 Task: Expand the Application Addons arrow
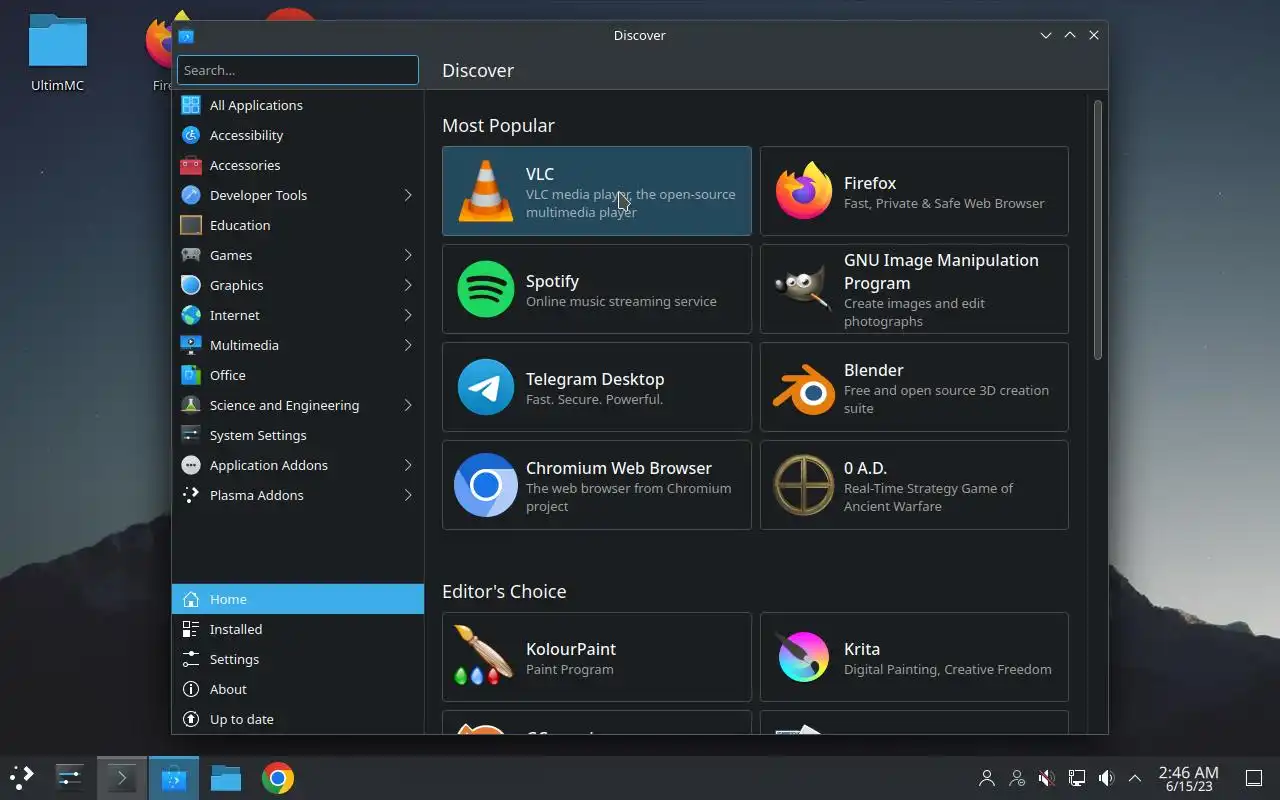408,465
